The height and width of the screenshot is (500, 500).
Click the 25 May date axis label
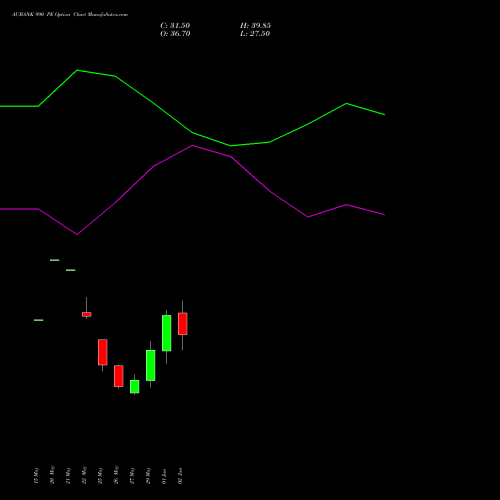100,475
